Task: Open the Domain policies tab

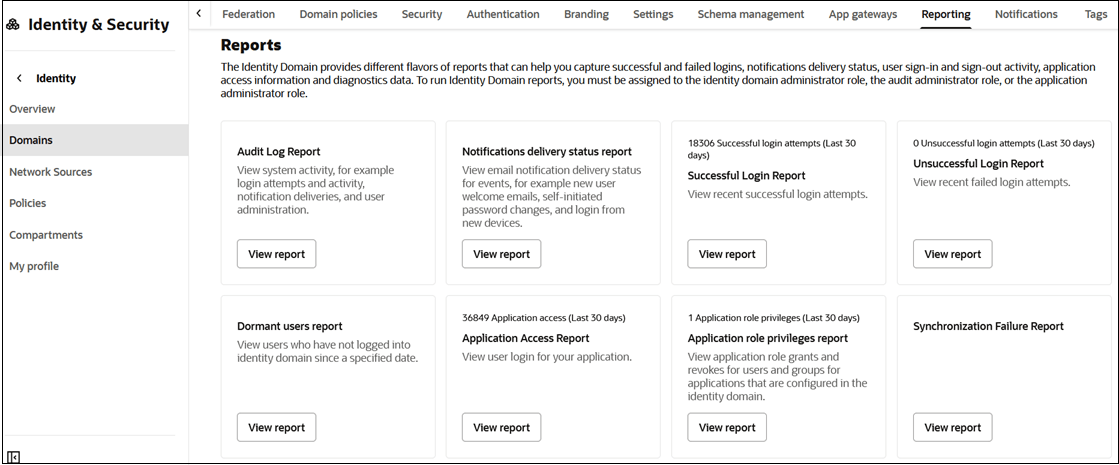Action: click(x=338, y=14)
